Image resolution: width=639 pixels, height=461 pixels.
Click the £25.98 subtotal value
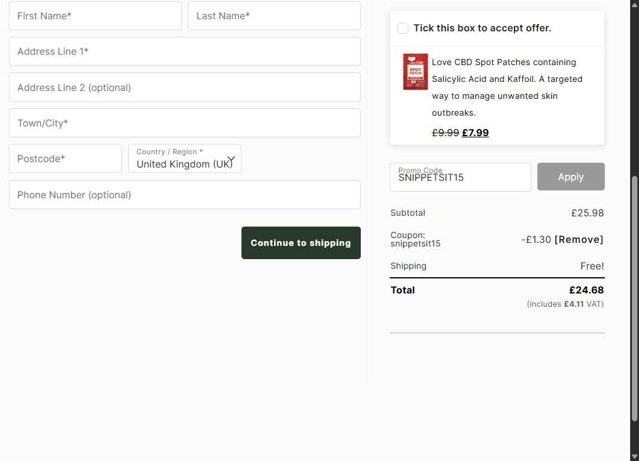587,213
